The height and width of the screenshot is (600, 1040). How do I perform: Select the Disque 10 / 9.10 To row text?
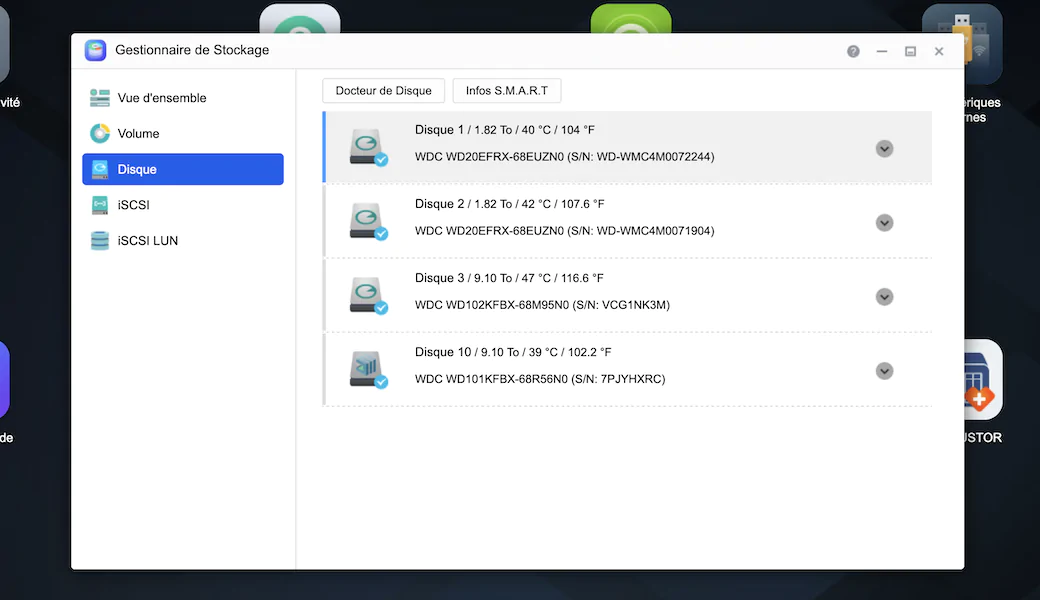tap(513, 353)
